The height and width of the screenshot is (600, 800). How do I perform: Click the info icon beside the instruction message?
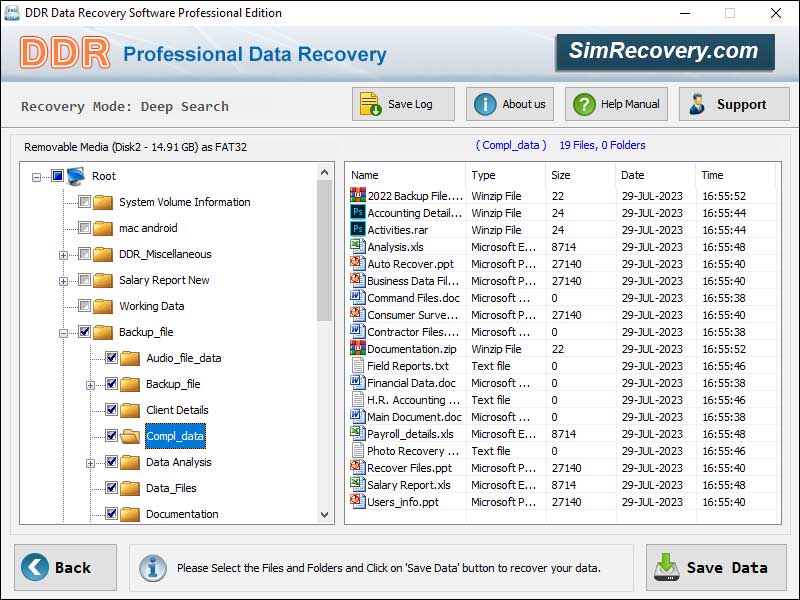[153, 567]
